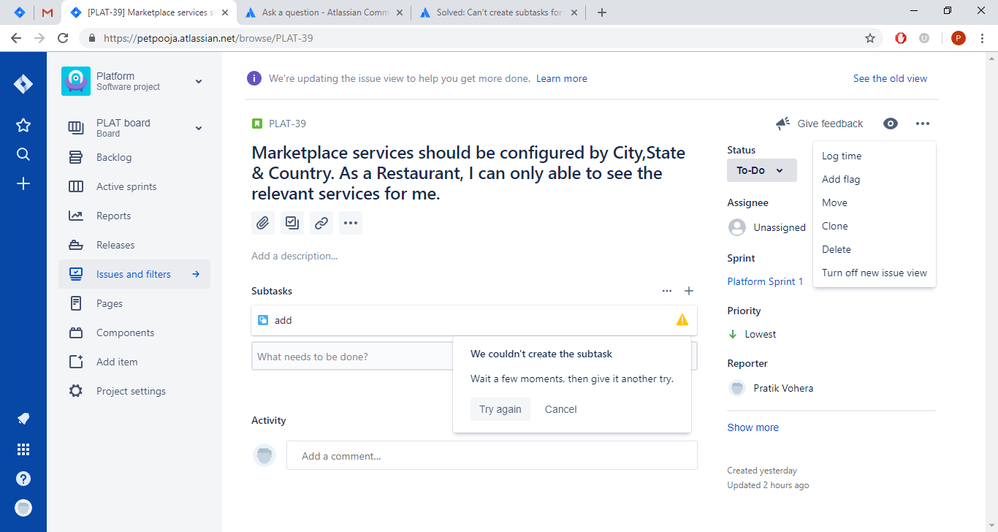Open Backlog in the project sidebar
The width and height of the screenshot is (998, 532).
pos(134,157)
